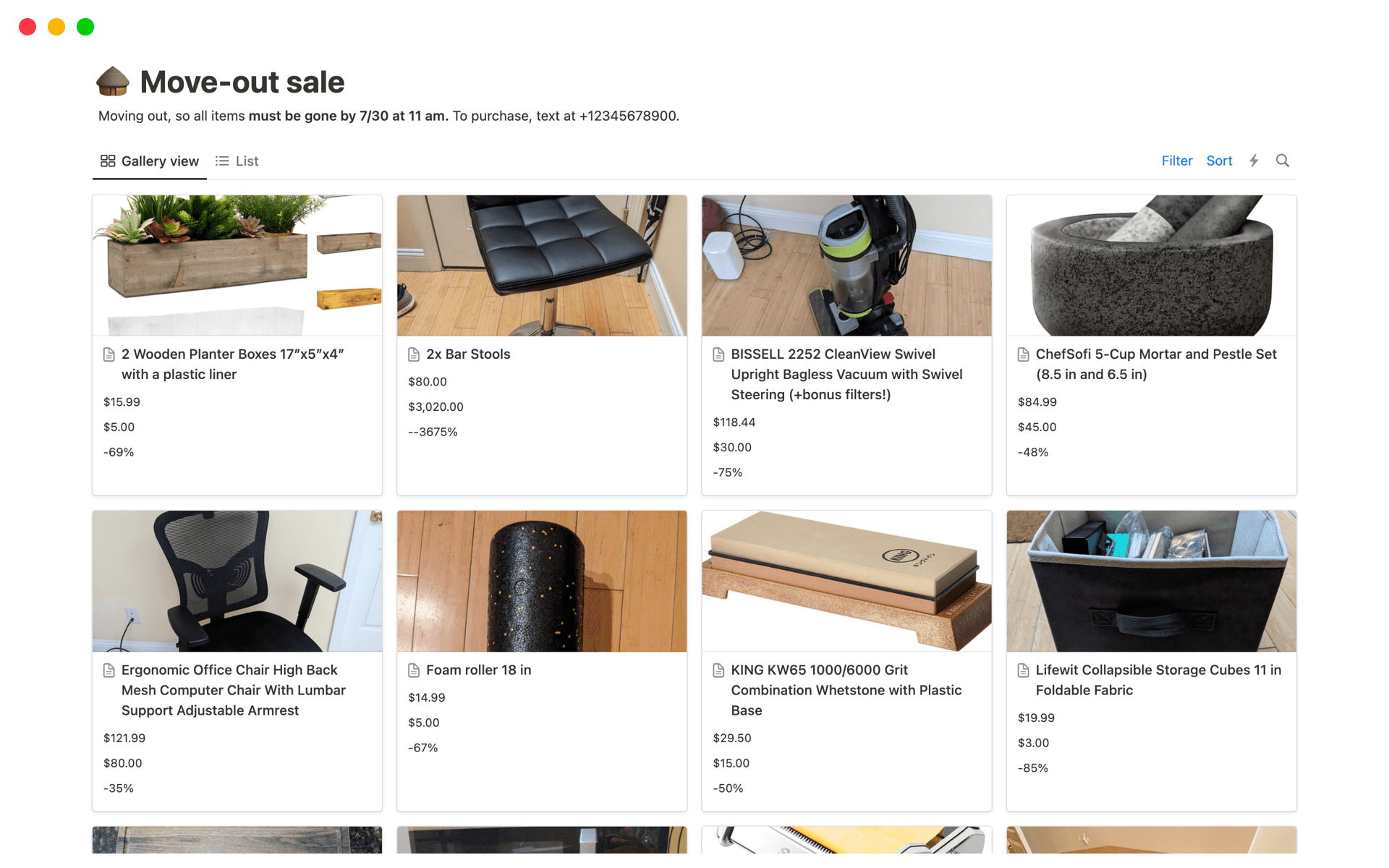Click the hut emoji page icon
The image size is (1389, 868).
pos(113,82)
